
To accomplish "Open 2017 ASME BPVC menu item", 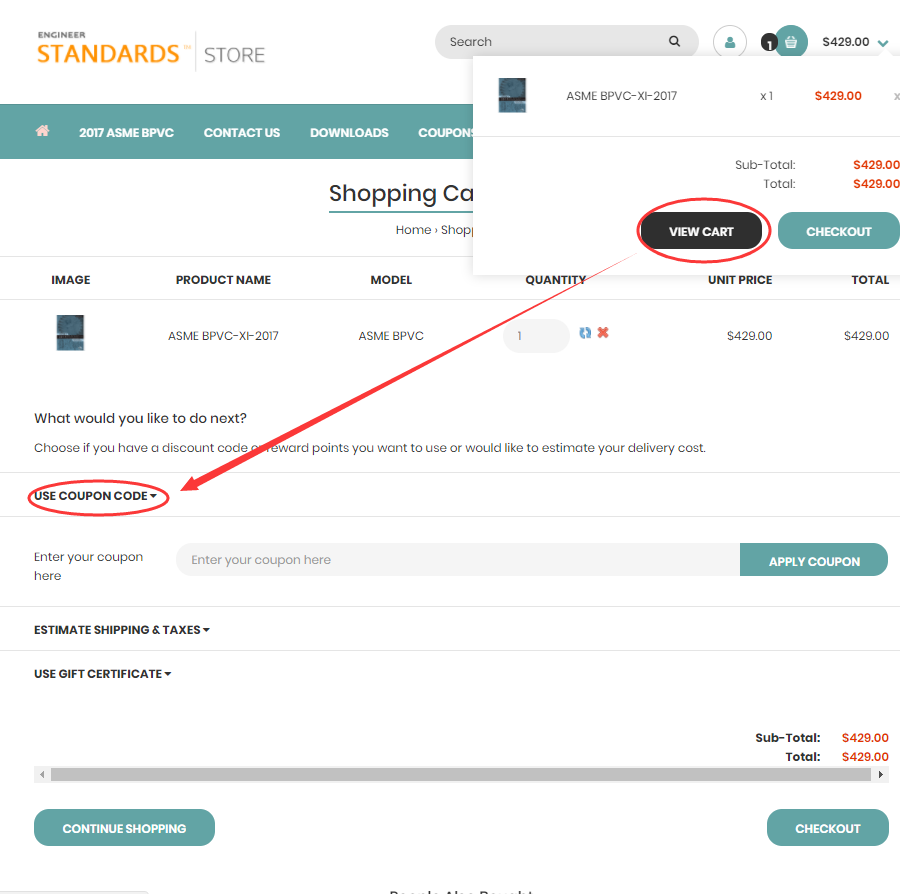I will click(x=126, y=133).
